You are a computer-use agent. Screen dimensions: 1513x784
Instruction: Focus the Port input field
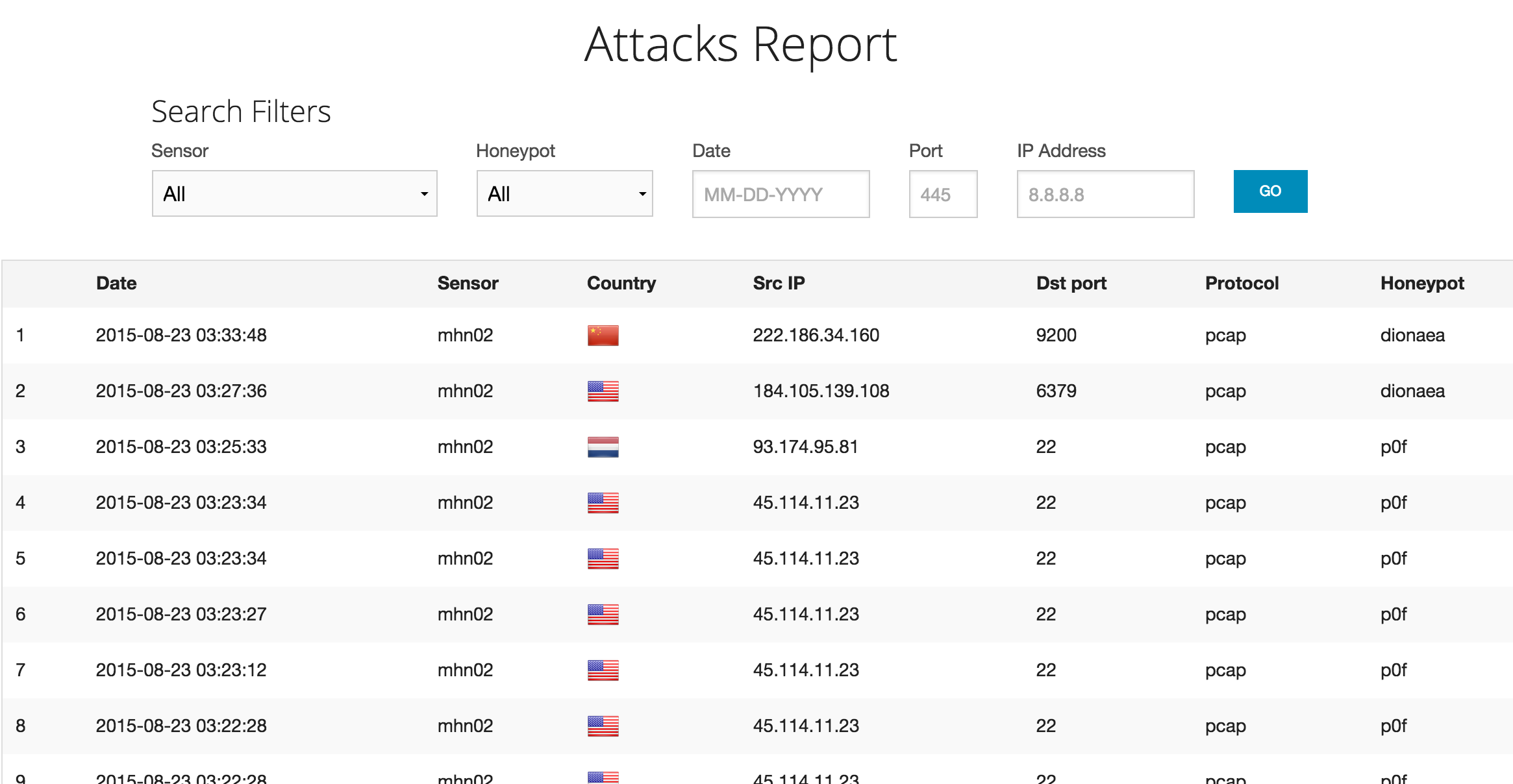click(943, 194)
